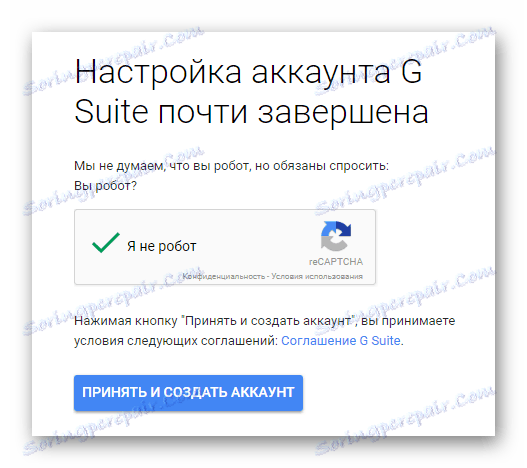Screen dimensions: 527x468
Task: Open the Соглашение G Suite link
Action: 341,341
